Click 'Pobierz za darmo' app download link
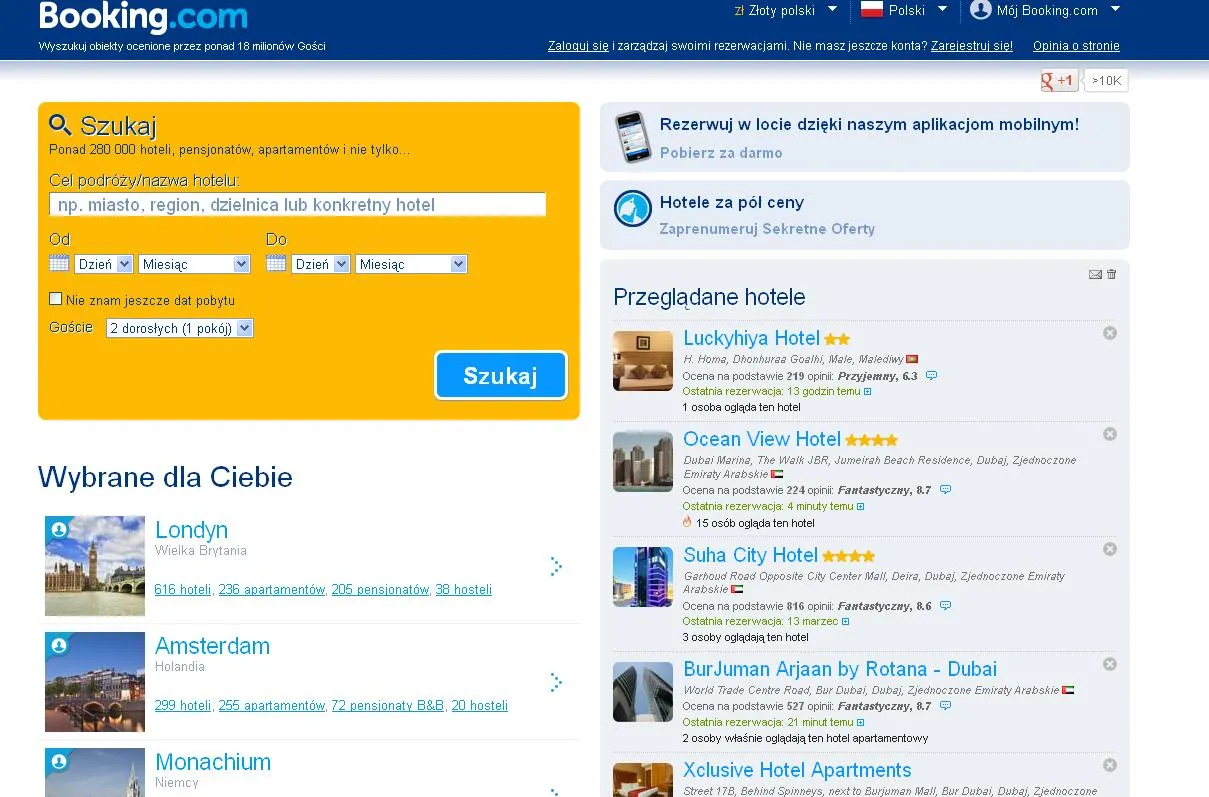This screenshot has width=1209, height=797. coord(721,153)
